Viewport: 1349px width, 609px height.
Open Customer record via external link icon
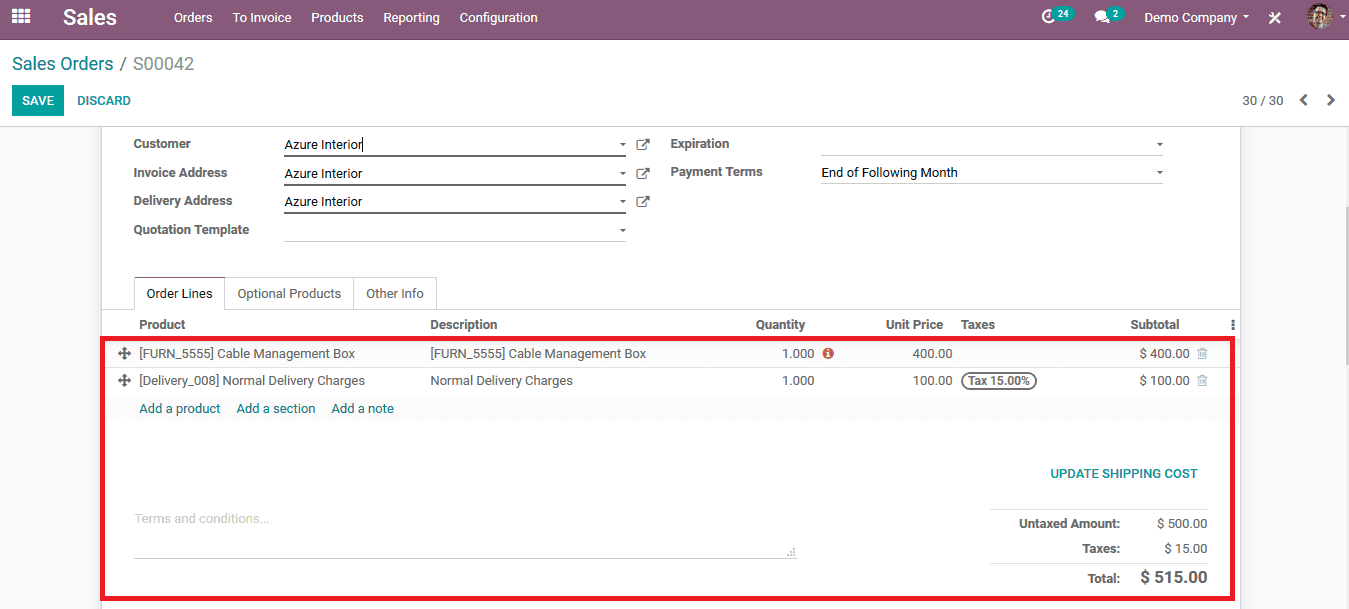[x=643, y=145]
